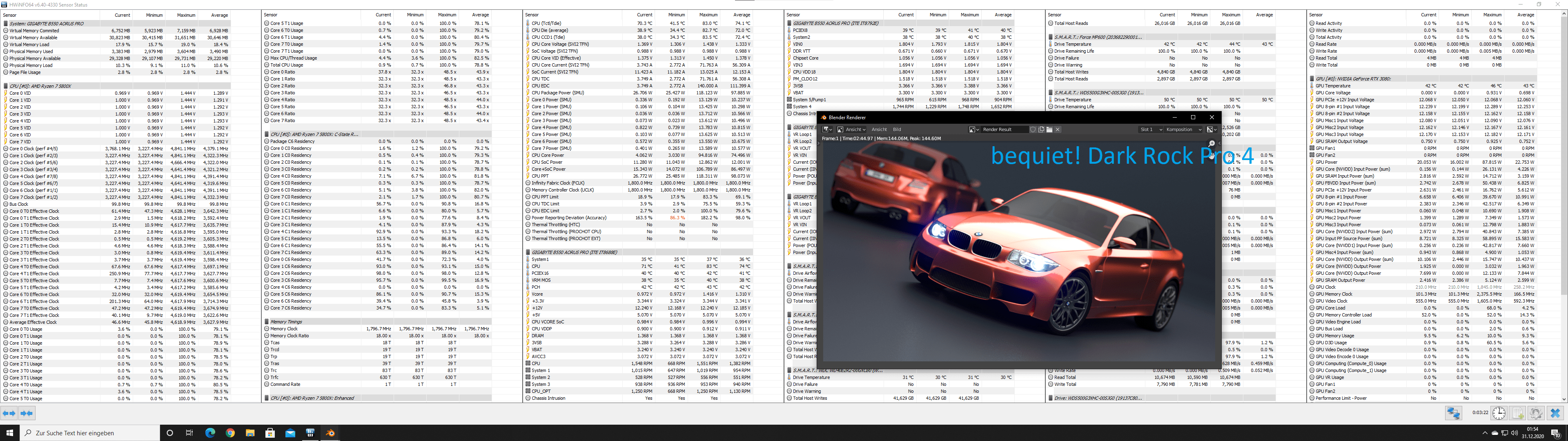The height and width of the screenshot is (441, 1568).
Task: Close HWiNFO sensors with the blue X button
Action: click(1555, 413)
